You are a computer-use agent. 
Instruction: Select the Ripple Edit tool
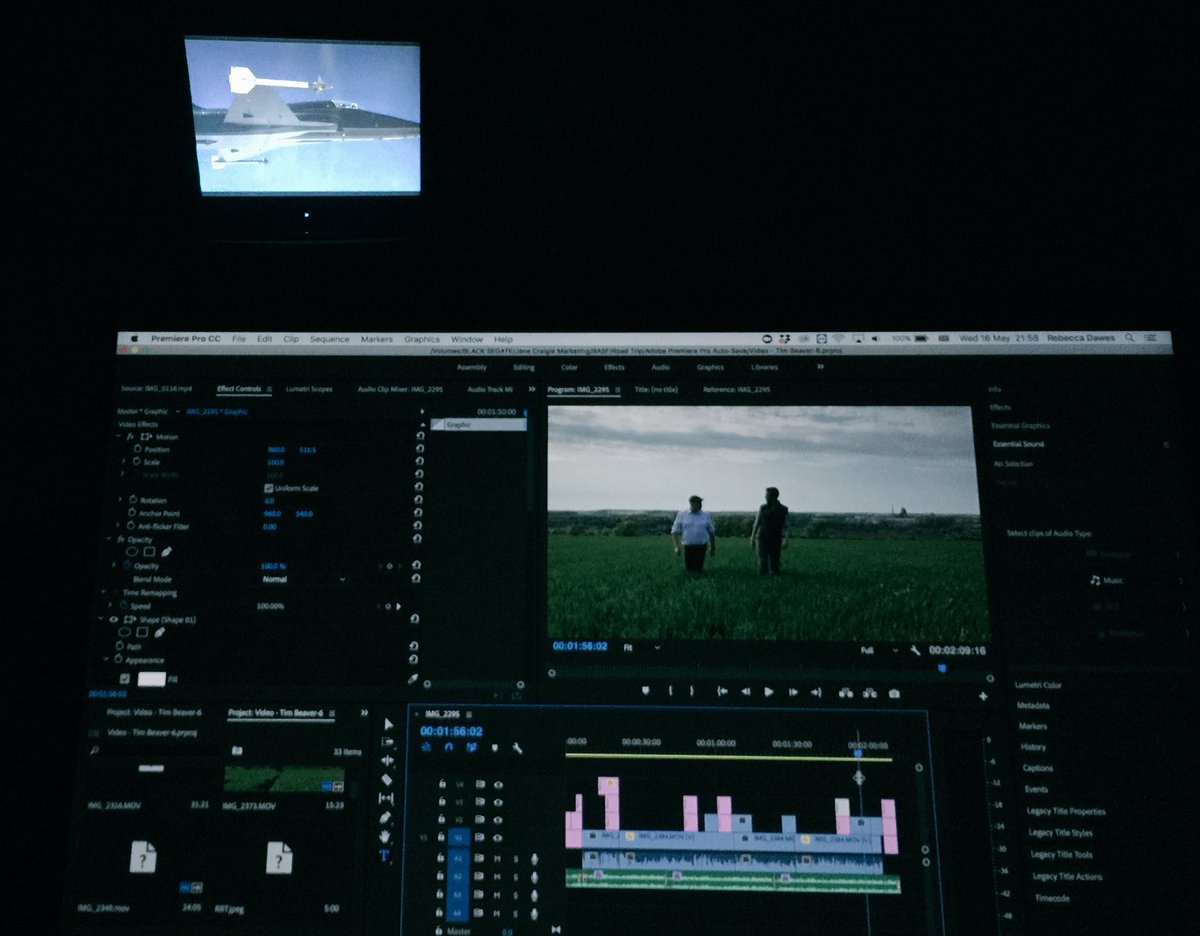[388, 761]
